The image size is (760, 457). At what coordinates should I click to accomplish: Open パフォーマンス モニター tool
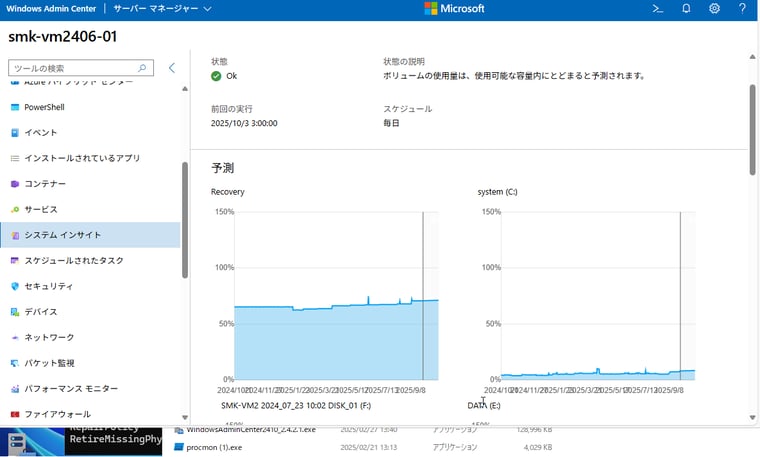[90, 389]
